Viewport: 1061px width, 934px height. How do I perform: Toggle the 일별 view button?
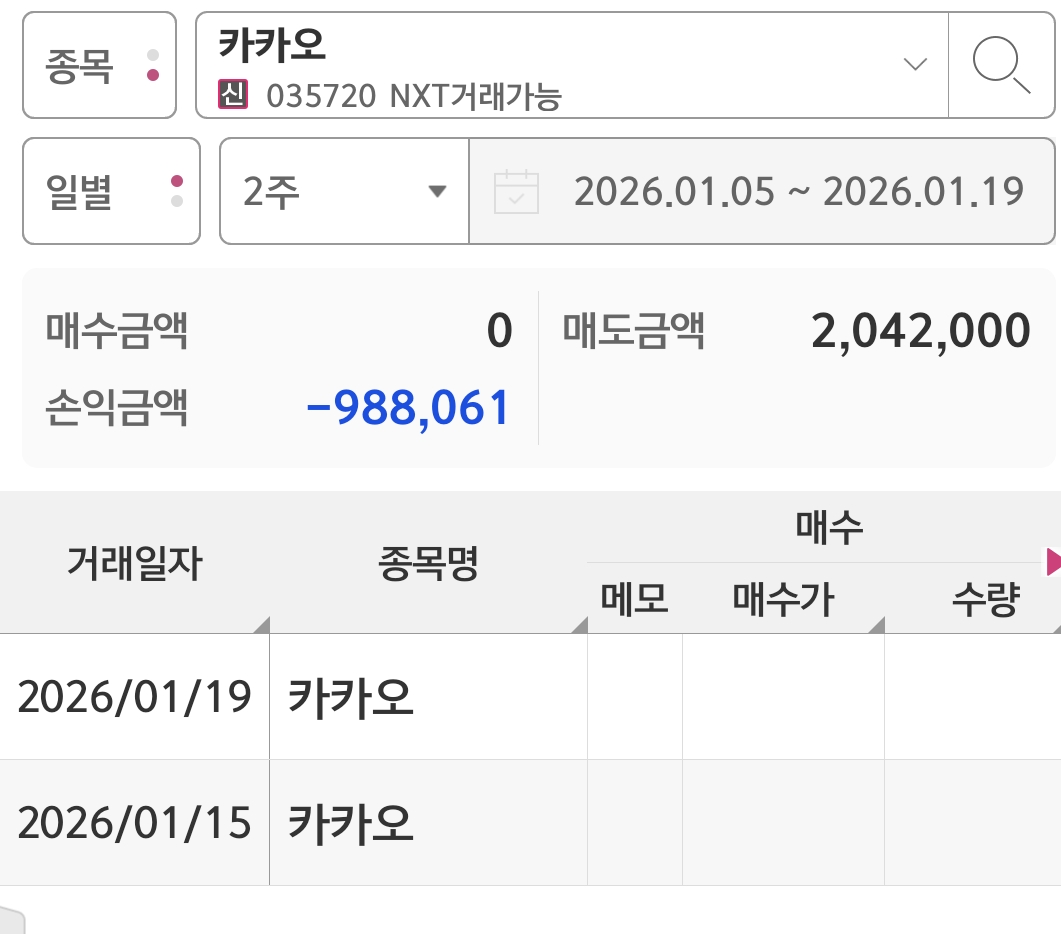[111, 191]
